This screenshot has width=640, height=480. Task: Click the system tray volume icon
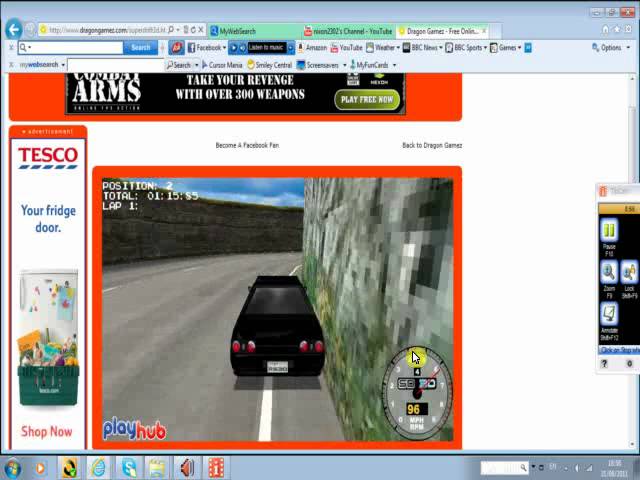coord(577,468)
